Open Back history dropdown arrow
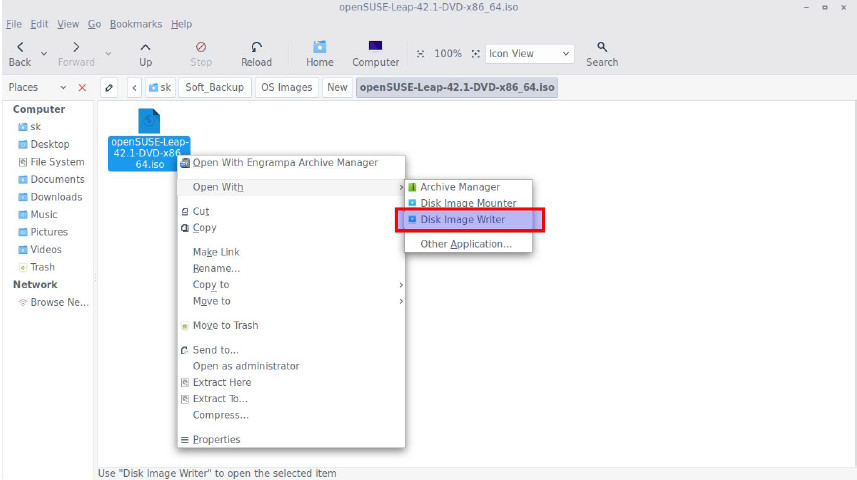 44,54
